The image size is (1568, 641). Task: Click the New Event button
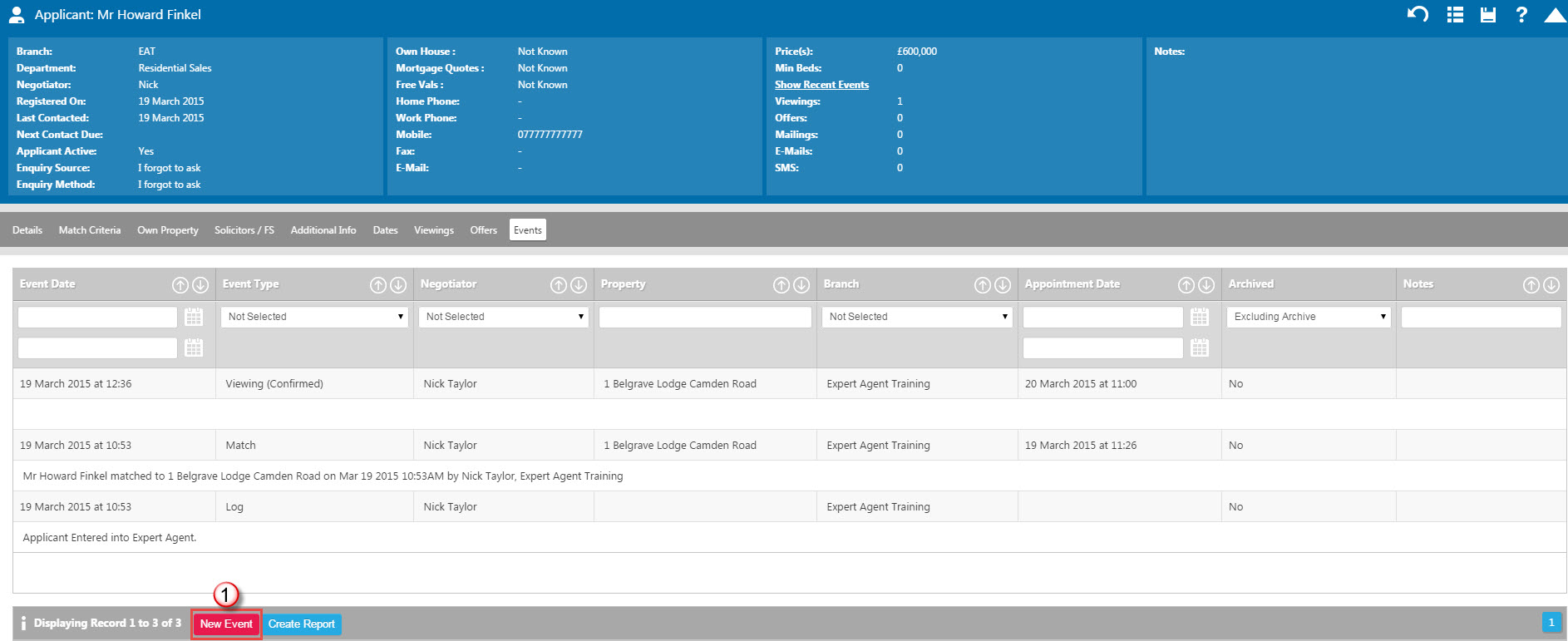point(226,624)
